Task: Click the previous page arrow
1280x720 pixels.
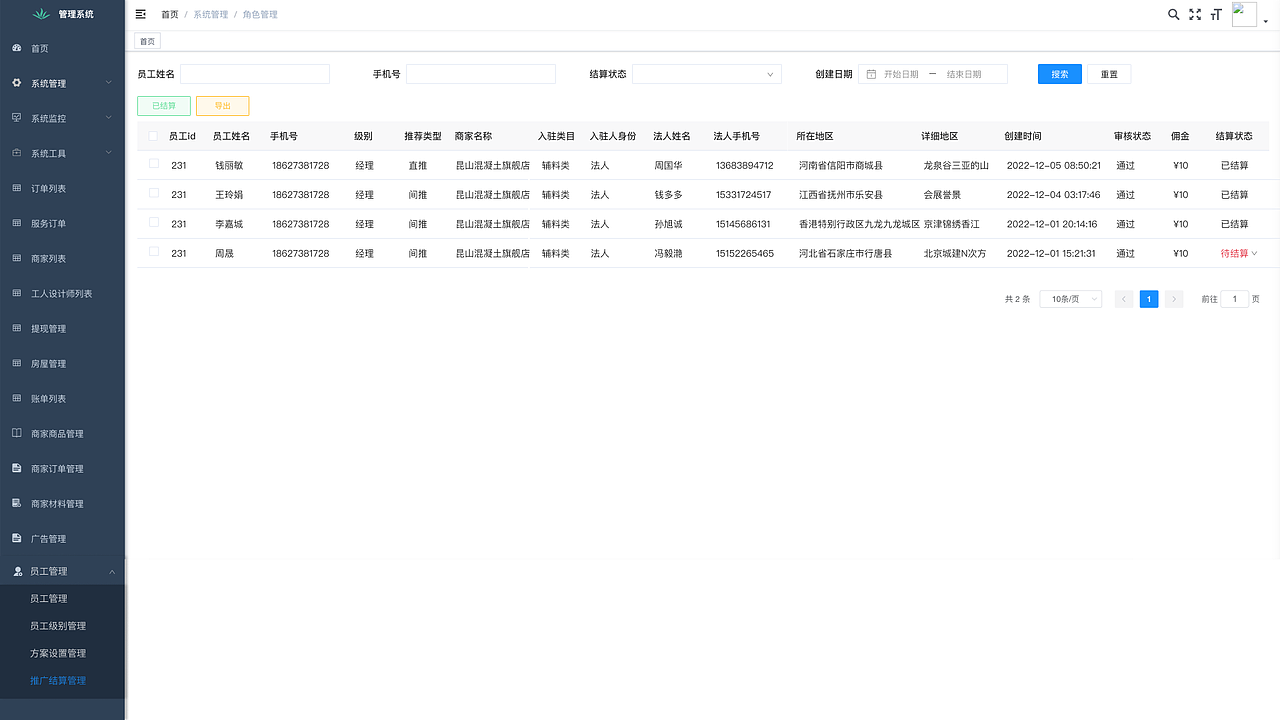Action: pyautogui.click(x=1124, y=299)
